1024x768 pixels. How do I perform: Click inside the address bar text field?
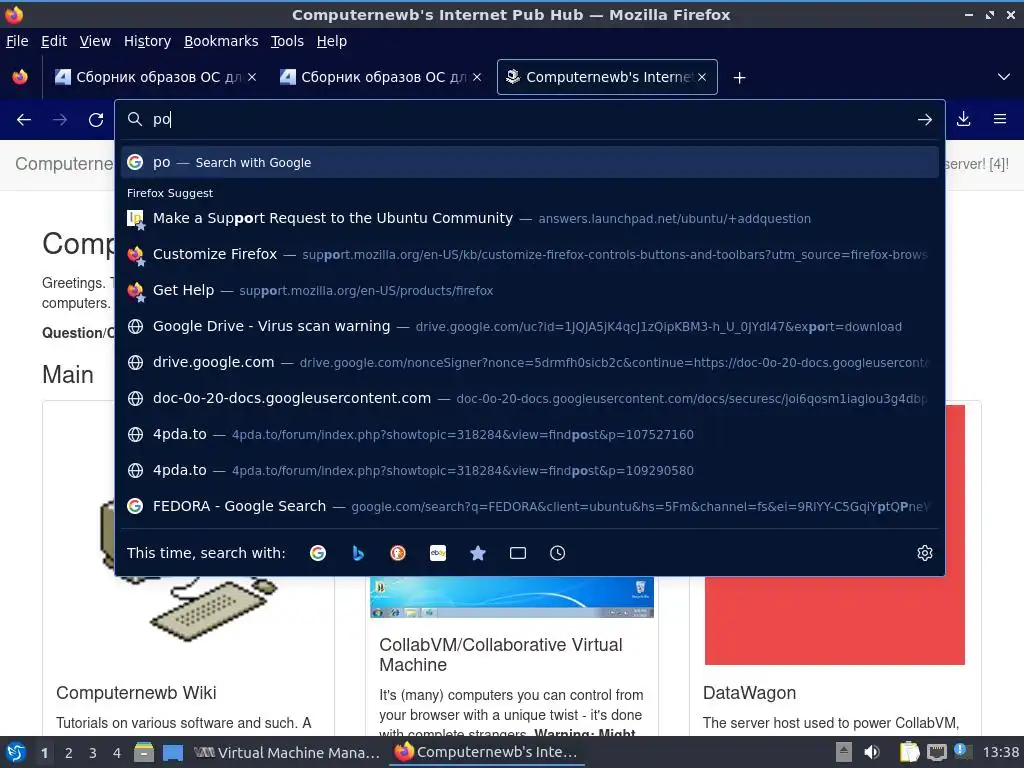click(529, 120)
